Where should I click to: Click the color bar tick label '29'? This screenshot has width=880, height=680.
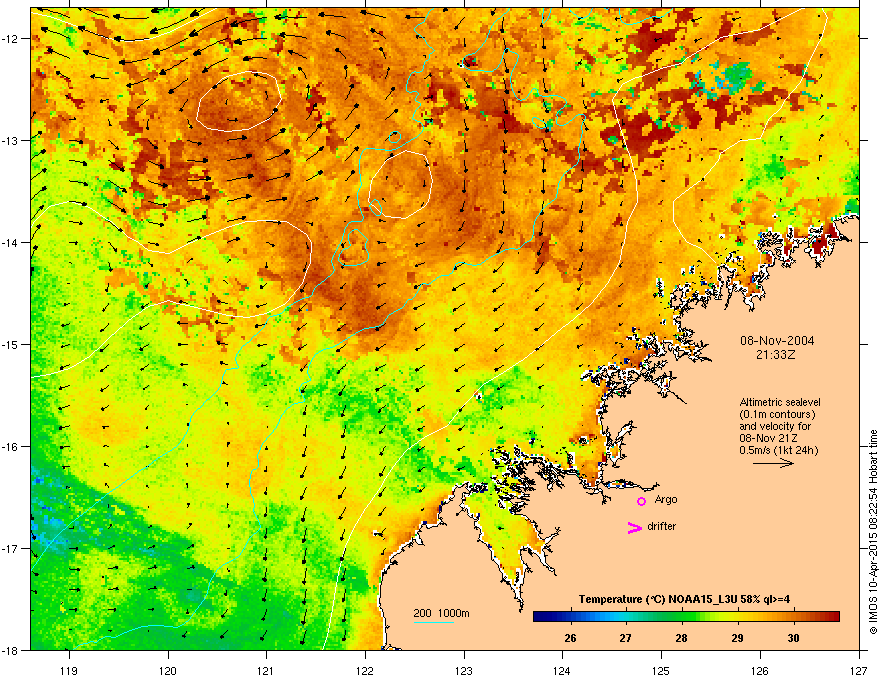point(737,638)
